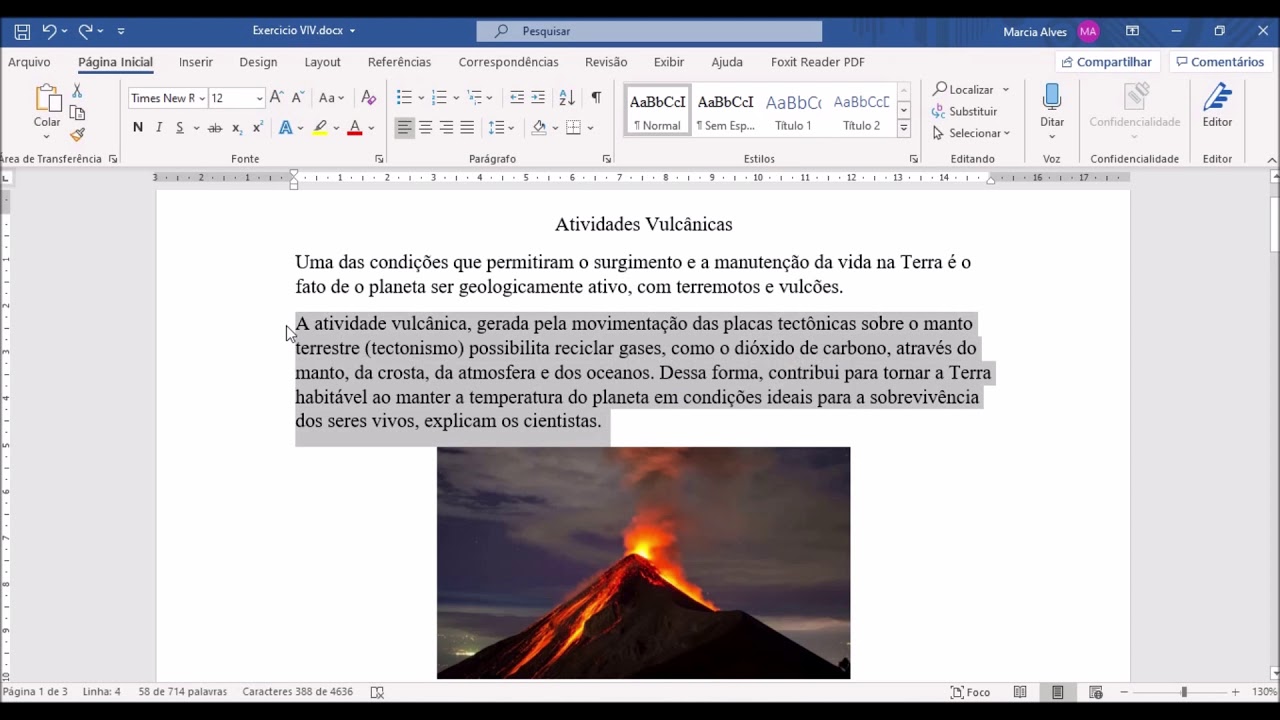
Task: Click the red font color button
Action: pos(354,128)
